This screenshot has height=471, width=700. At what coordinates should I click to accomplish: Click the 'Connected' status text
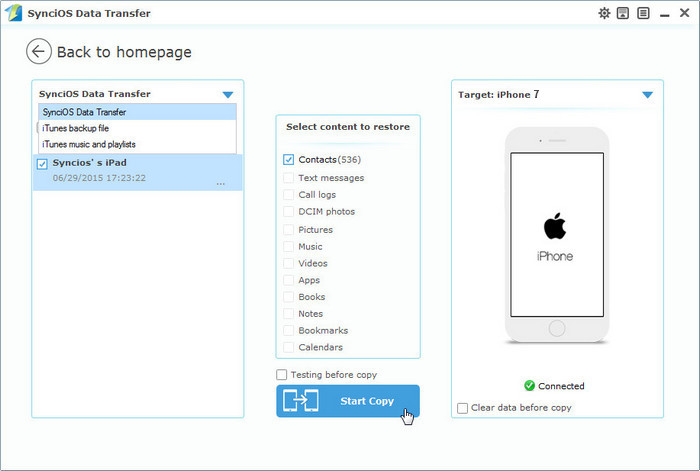click(x=561, y=386)
